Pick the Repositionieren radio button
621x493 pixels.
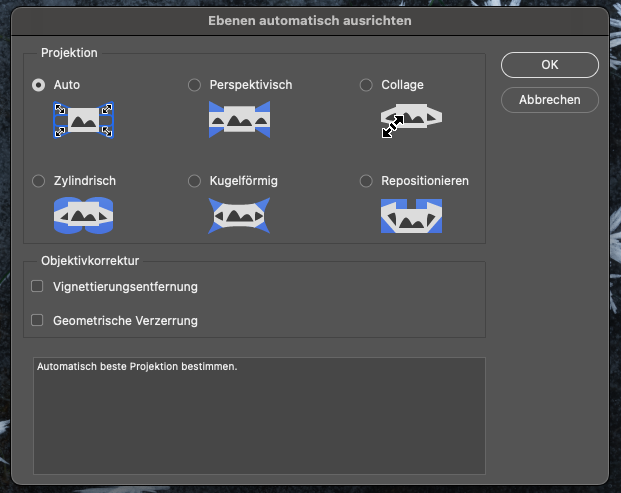(x=366, y=181)
